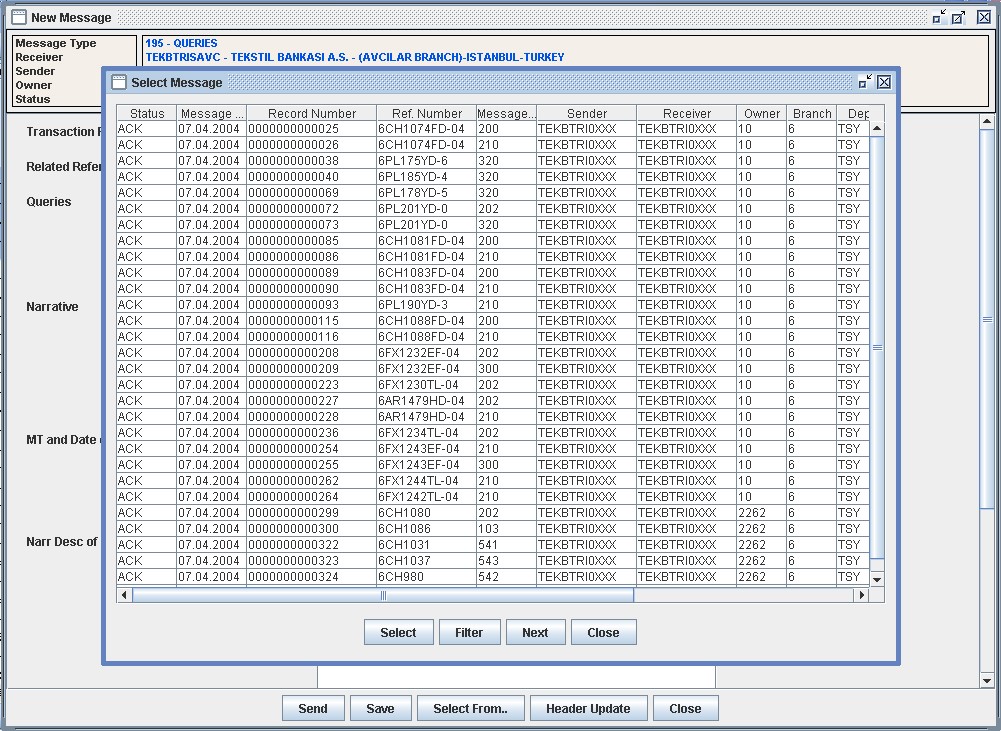
Task: Click the table's scroll left arrow
Action: [x=124, y=595]
